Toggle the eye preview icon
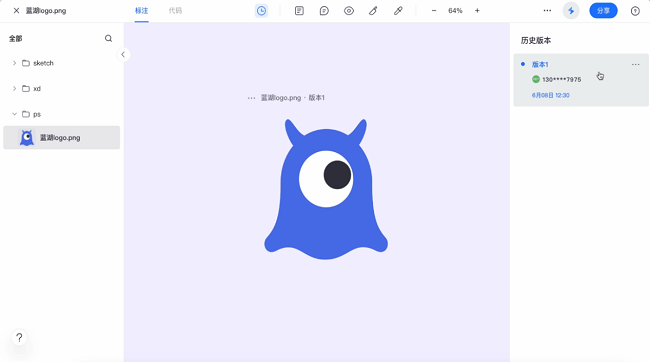 tap(349, 11)
